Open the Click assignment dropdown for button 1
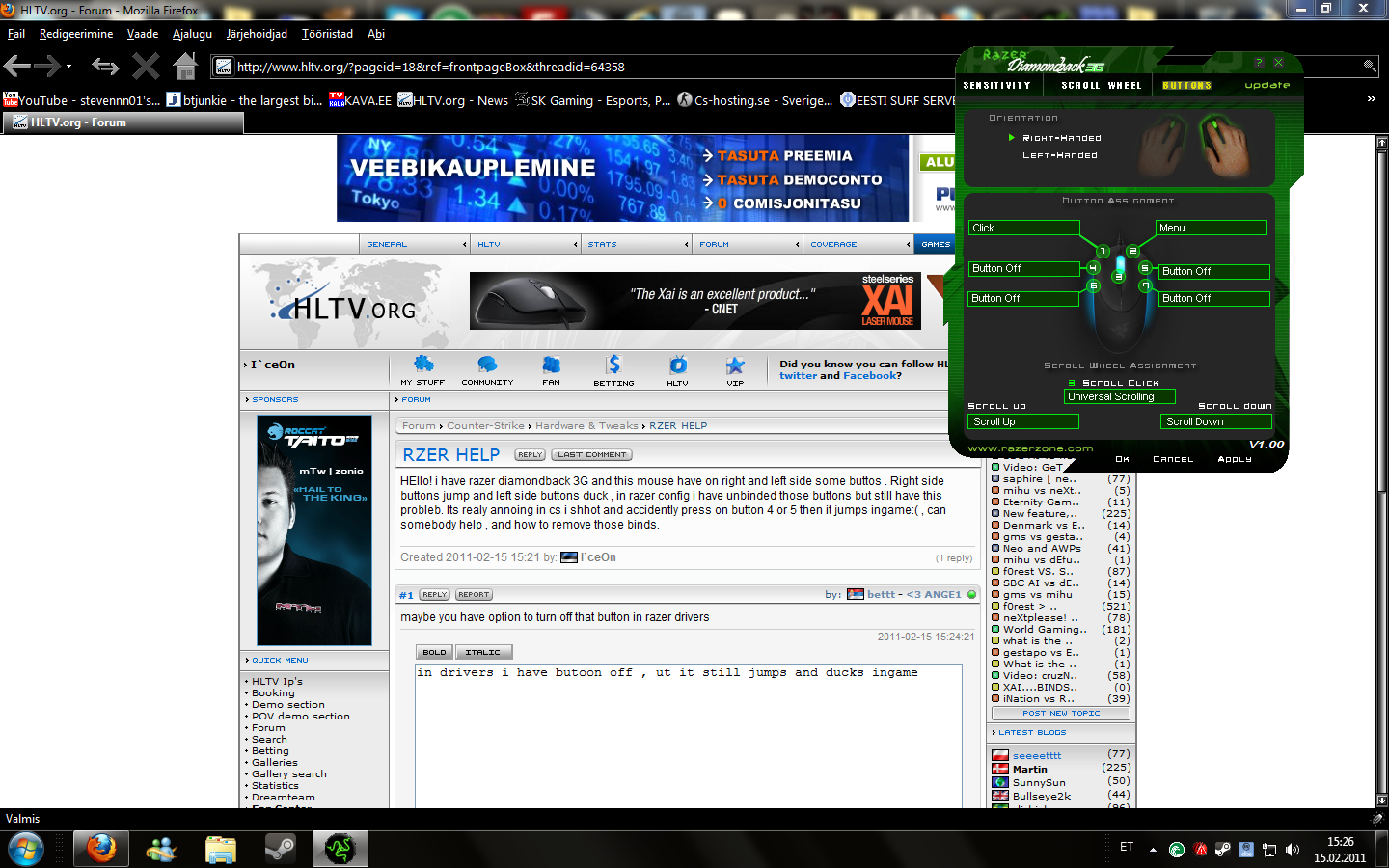The width and height of the screenshot is (1389, 868). (1023, 228)
